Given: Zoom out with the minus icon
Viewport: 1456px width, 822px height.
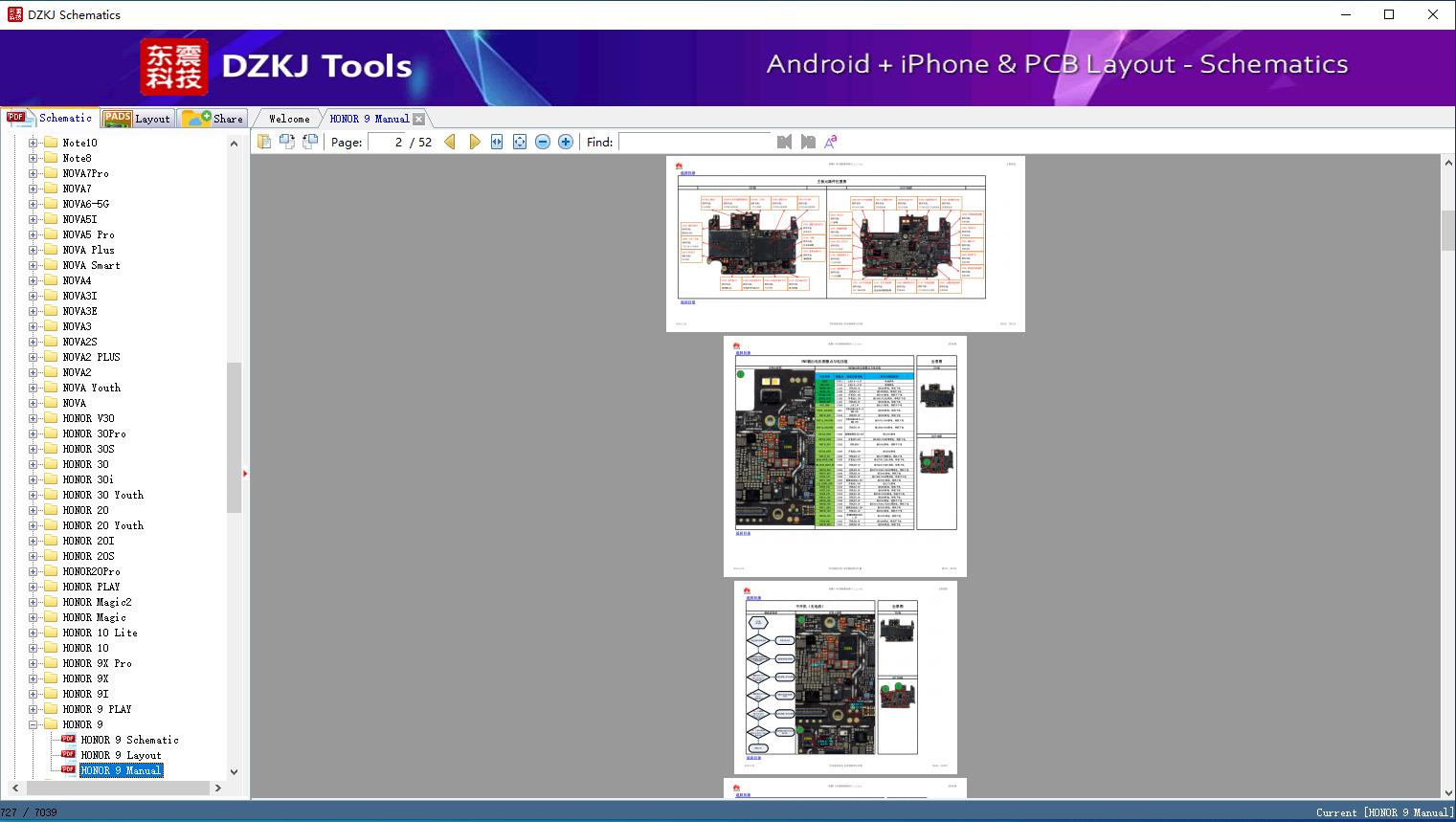Looking at the screenshot, I should click(x=543, y=142).
